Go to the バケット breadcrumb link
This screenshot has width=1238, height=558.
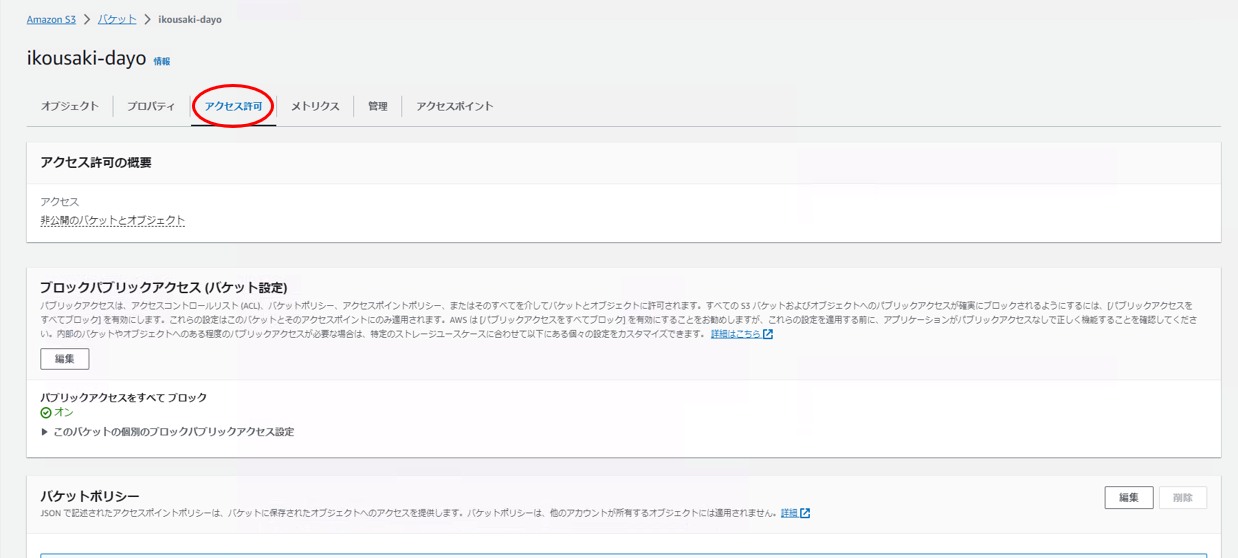coord(117,19)
